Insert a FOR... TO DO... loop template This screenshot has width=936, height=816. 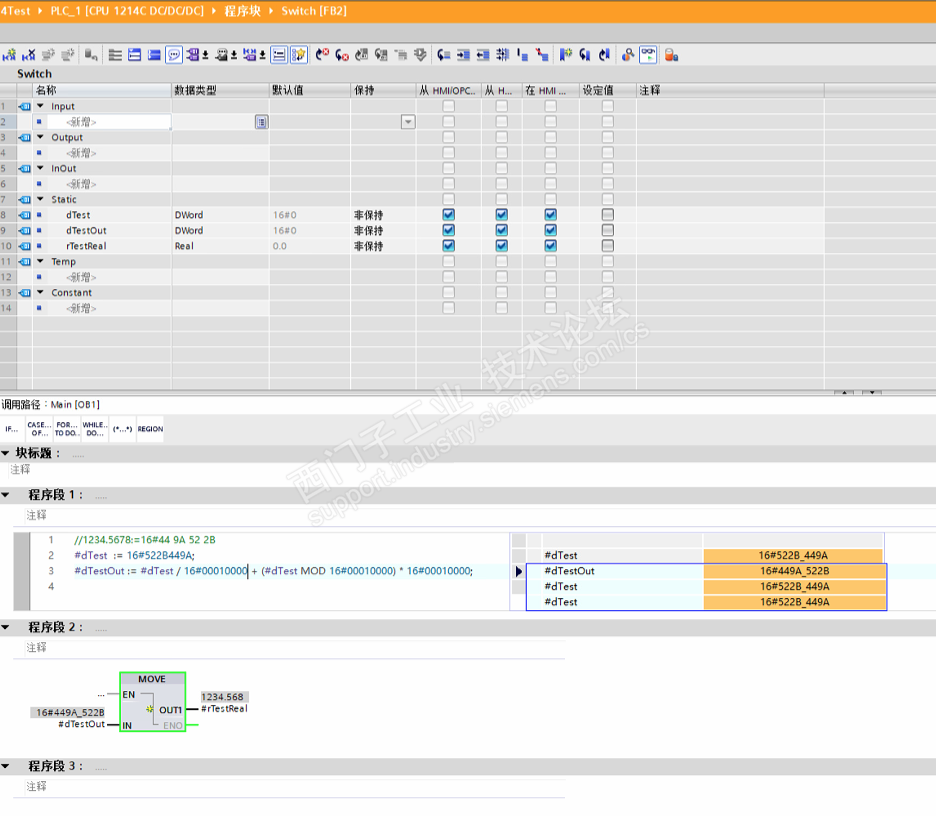(x=66, y=429)
